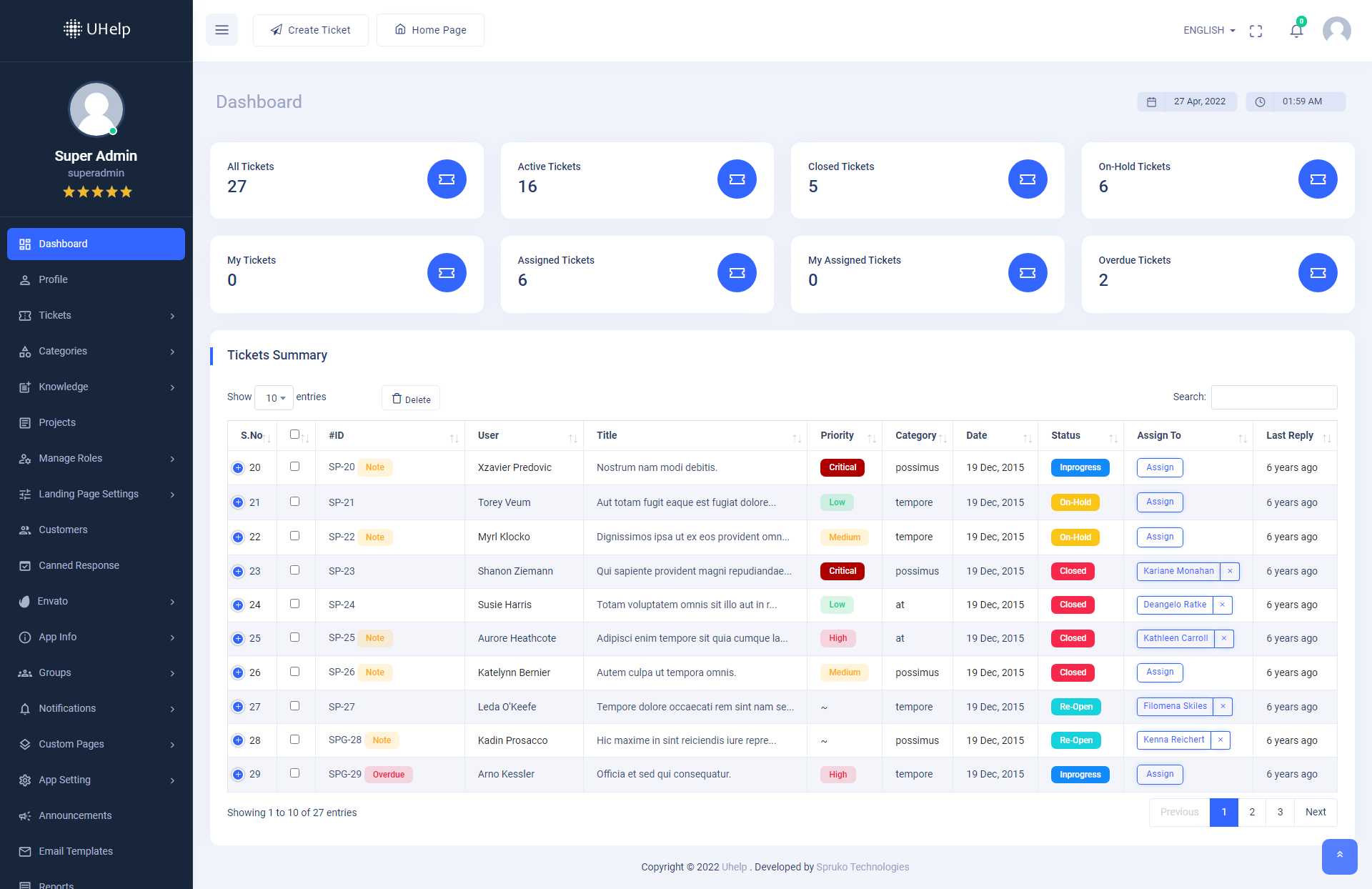Check the select-all checkbox in table header
The height and width of the screenshot is (889, 1372).
294,434
